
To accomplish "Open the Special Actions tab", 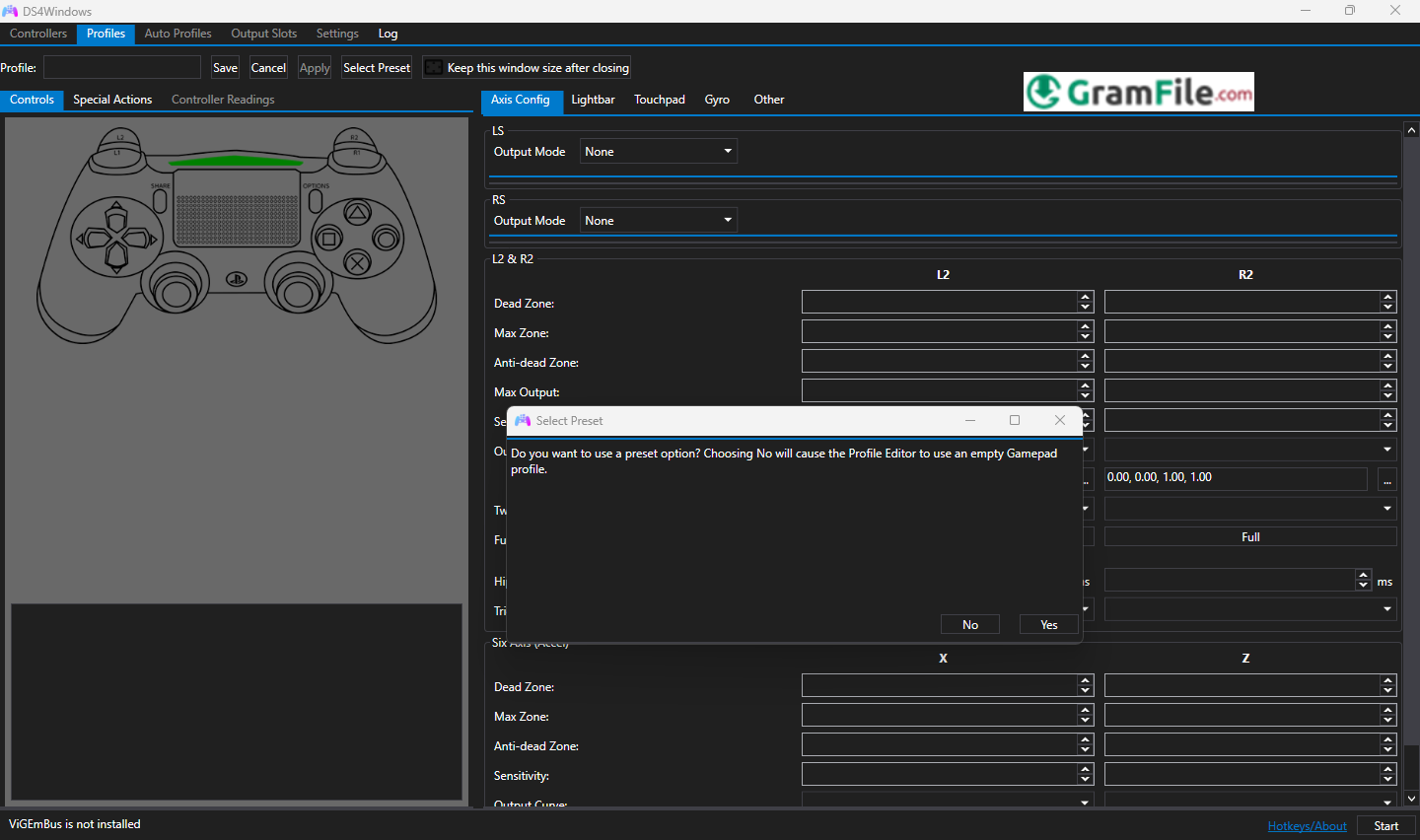I will [112, 100].
